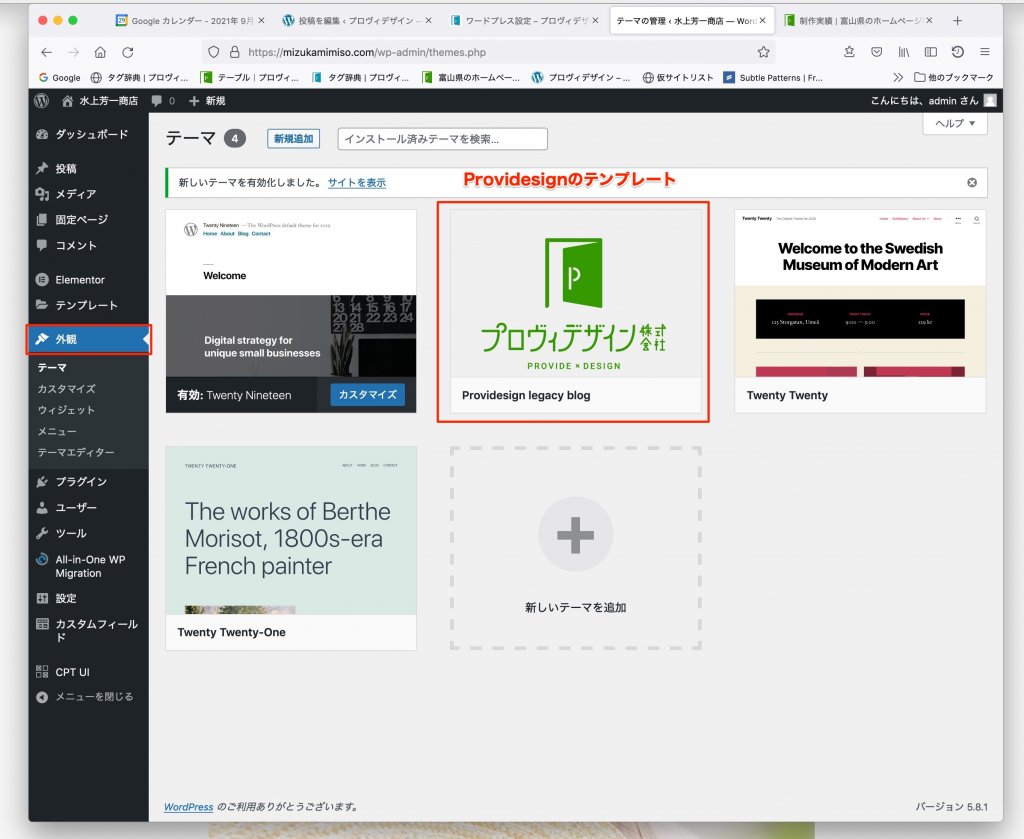Dismiss the theme activated notice

971,183
